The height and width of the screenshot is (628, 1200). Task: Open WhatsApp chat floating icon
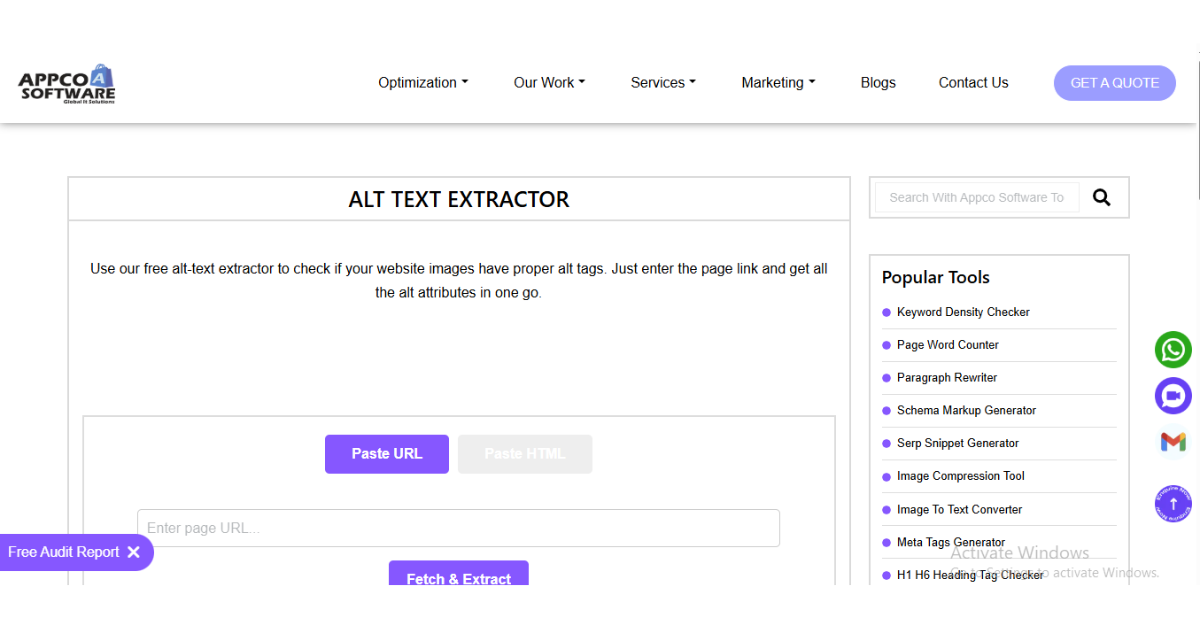tap(1173, 350)
